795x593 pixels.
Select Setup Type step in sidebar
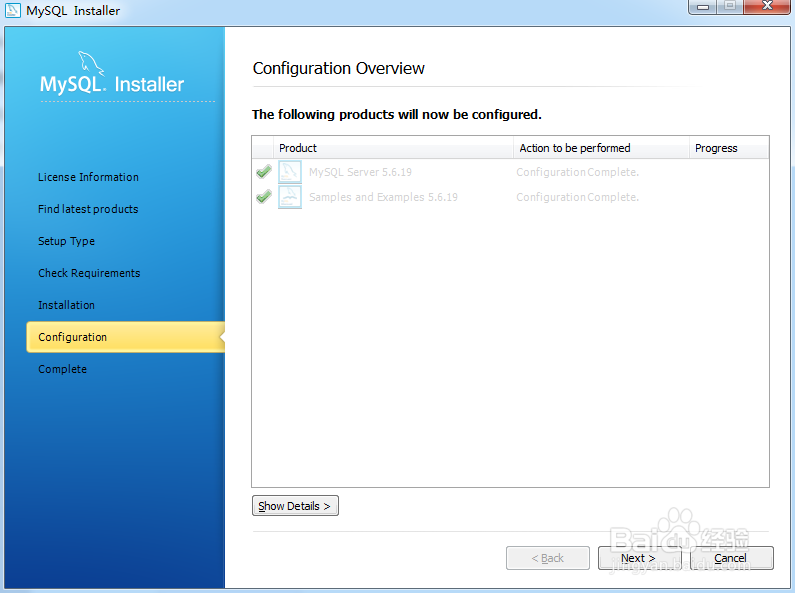click(x=66, y=241)
